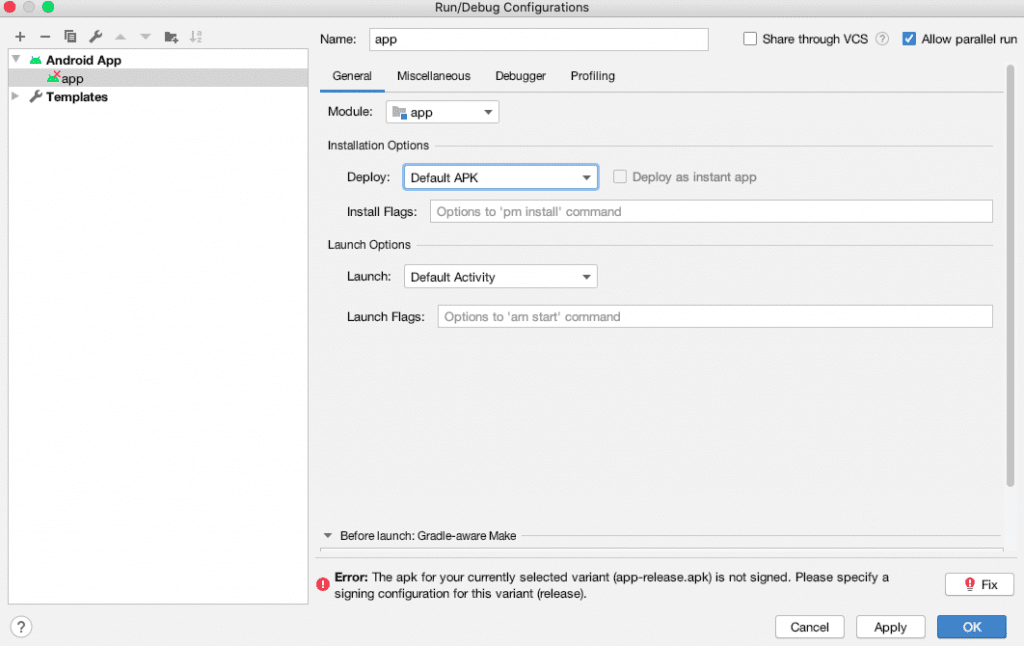Click the Add New Configuration plus icon
Screen dimensions: 1024x646
tap(20, 37)
